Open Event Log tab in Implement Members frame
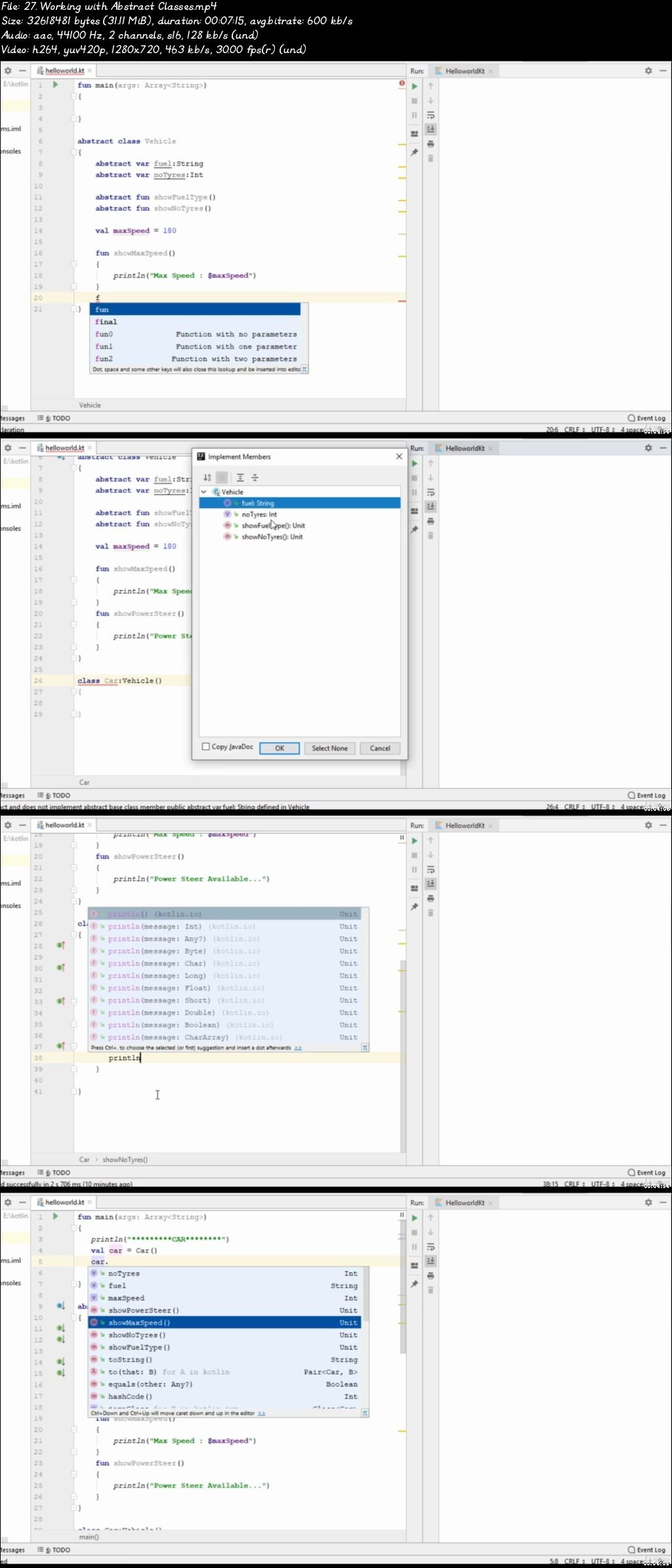The height and width of the screenshot is (1568, 672). (x=646, y=795)
